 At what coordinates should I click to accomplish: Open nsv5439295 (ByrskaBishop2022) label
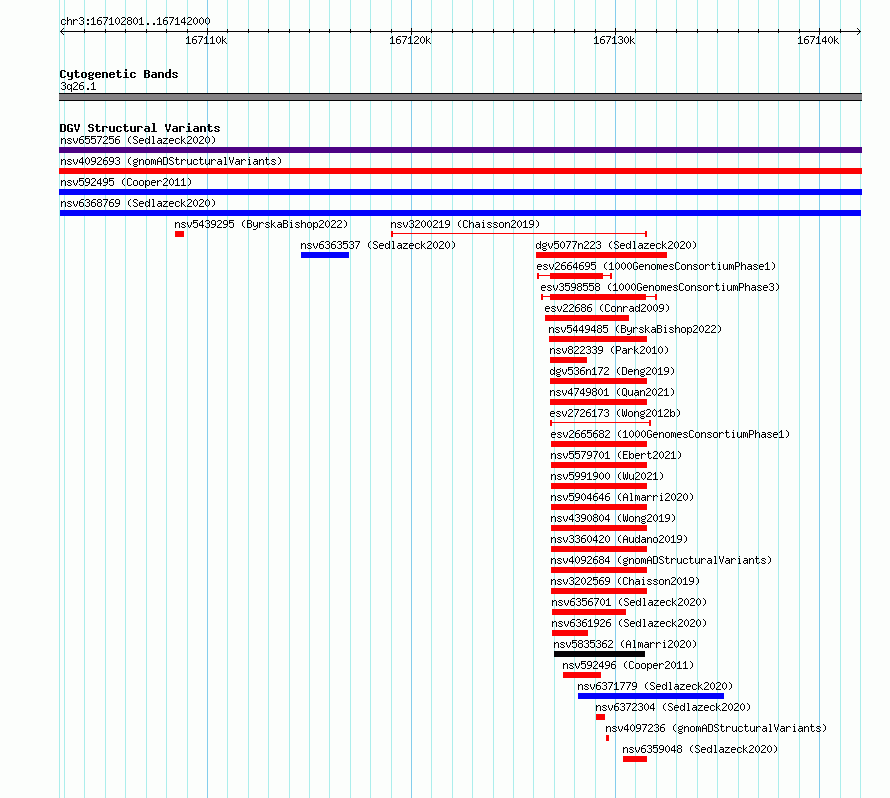tap(261, 224)
